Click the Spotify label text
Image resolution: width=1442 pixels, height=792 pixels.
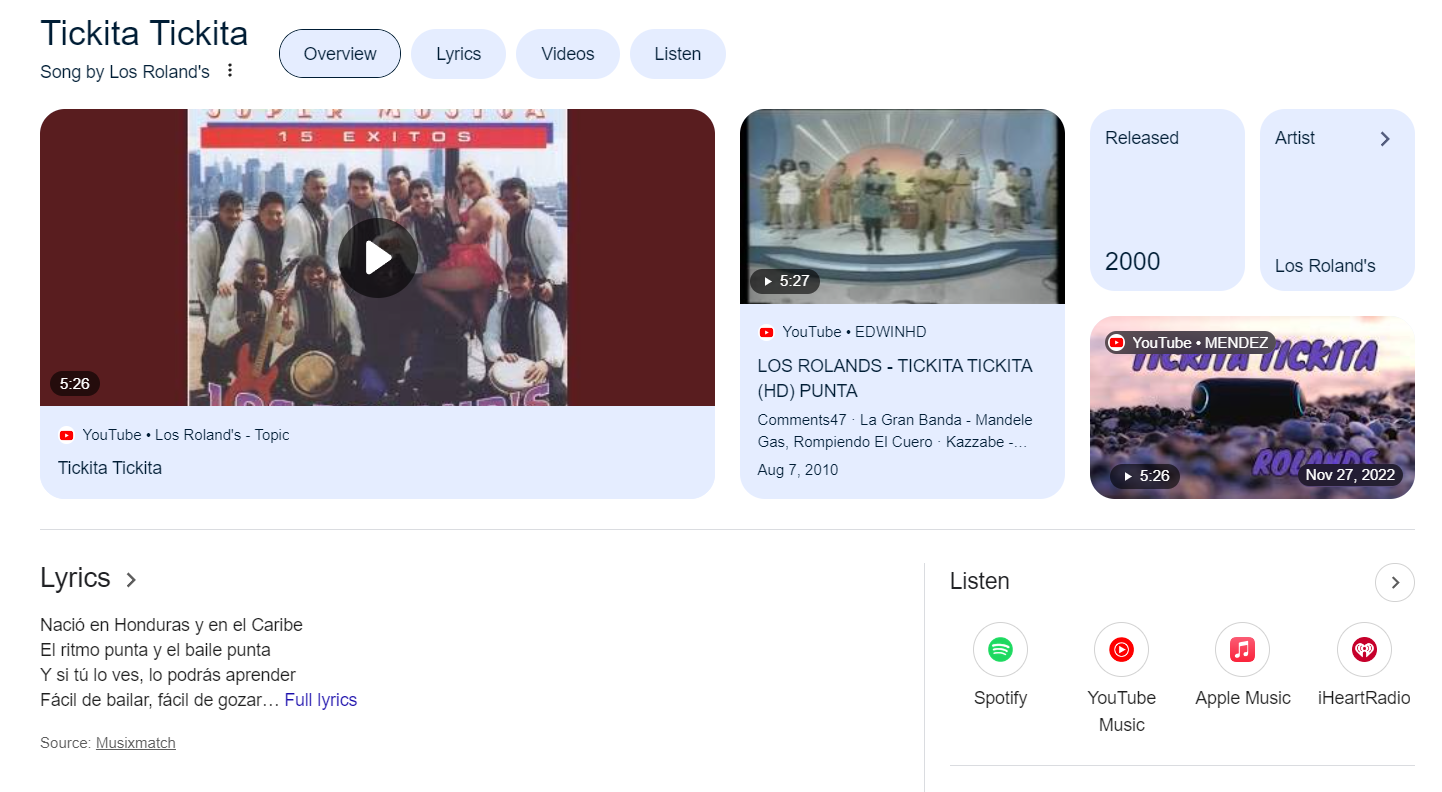(1000, 698)
